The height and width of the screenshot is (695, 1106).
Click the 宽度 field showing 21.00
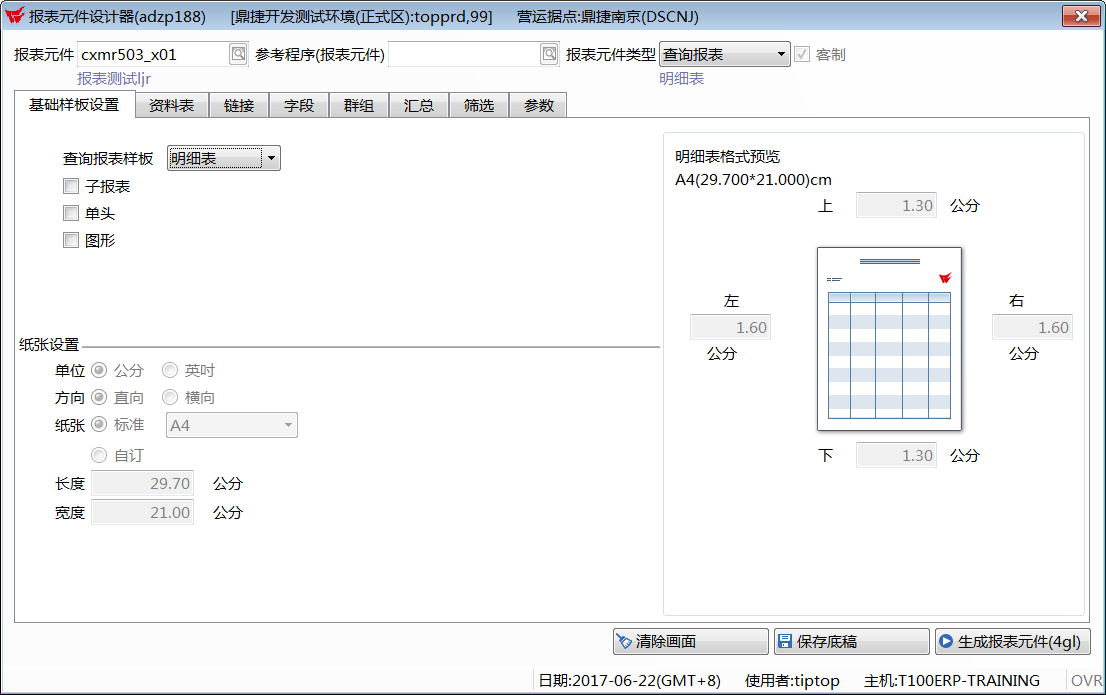[142, 512]
